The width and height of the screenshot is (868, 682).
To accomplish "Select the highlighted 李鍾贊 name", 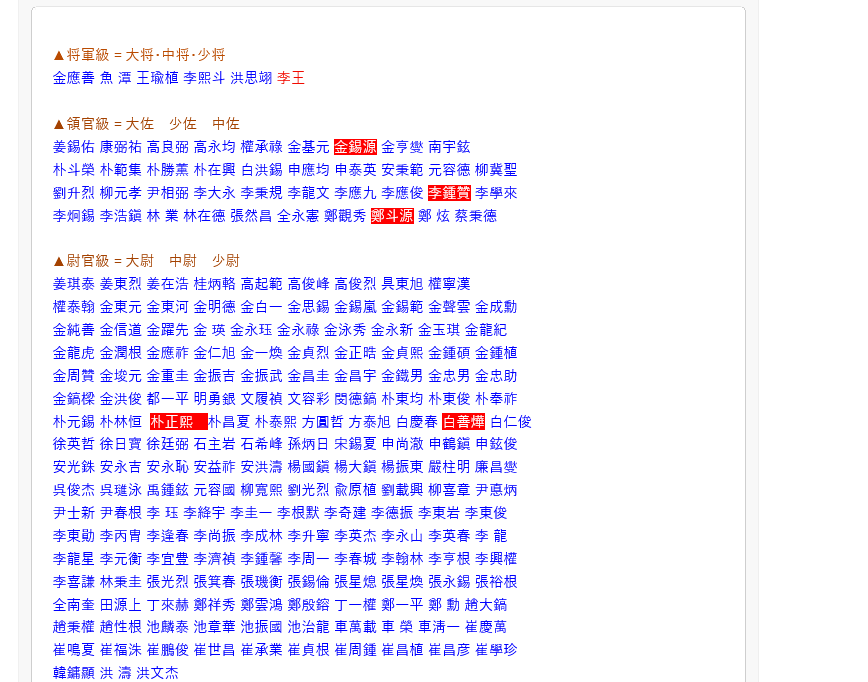I will 449,193.
